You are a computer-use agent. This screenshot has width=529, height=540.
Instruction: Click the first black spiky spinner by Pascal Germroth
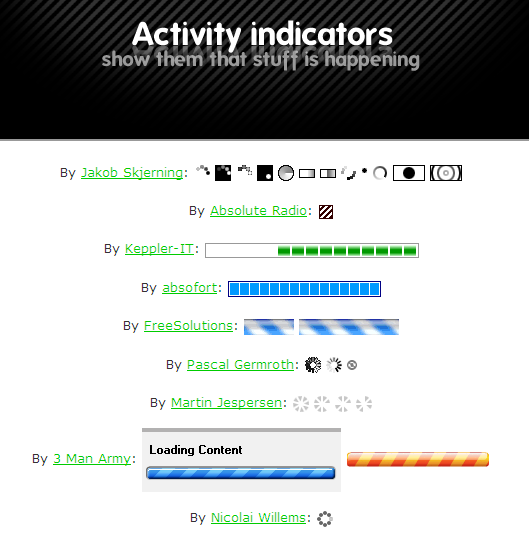pyautogui.click(x=313, y=365)
